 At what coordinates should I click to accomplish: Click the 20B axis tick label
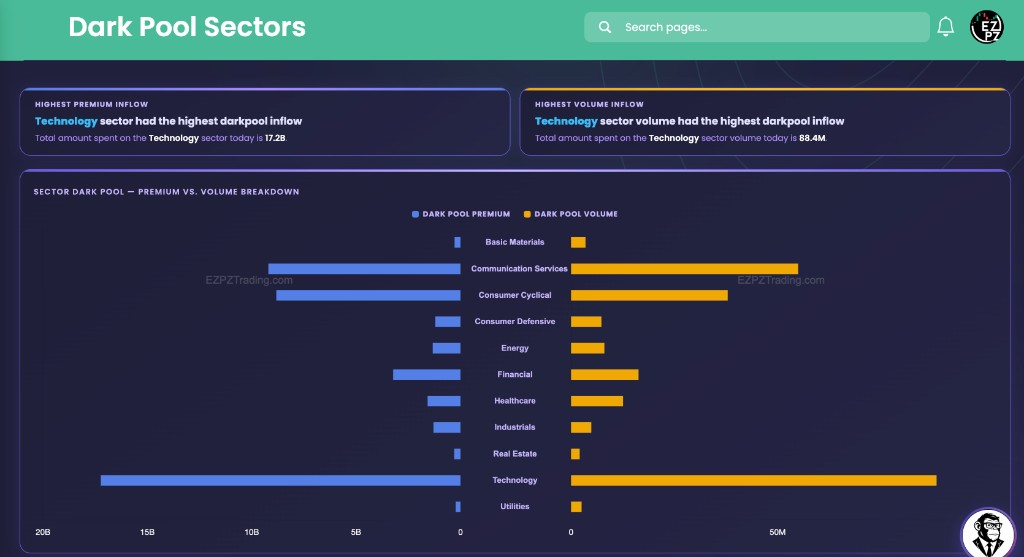click(x=42, y=532)
